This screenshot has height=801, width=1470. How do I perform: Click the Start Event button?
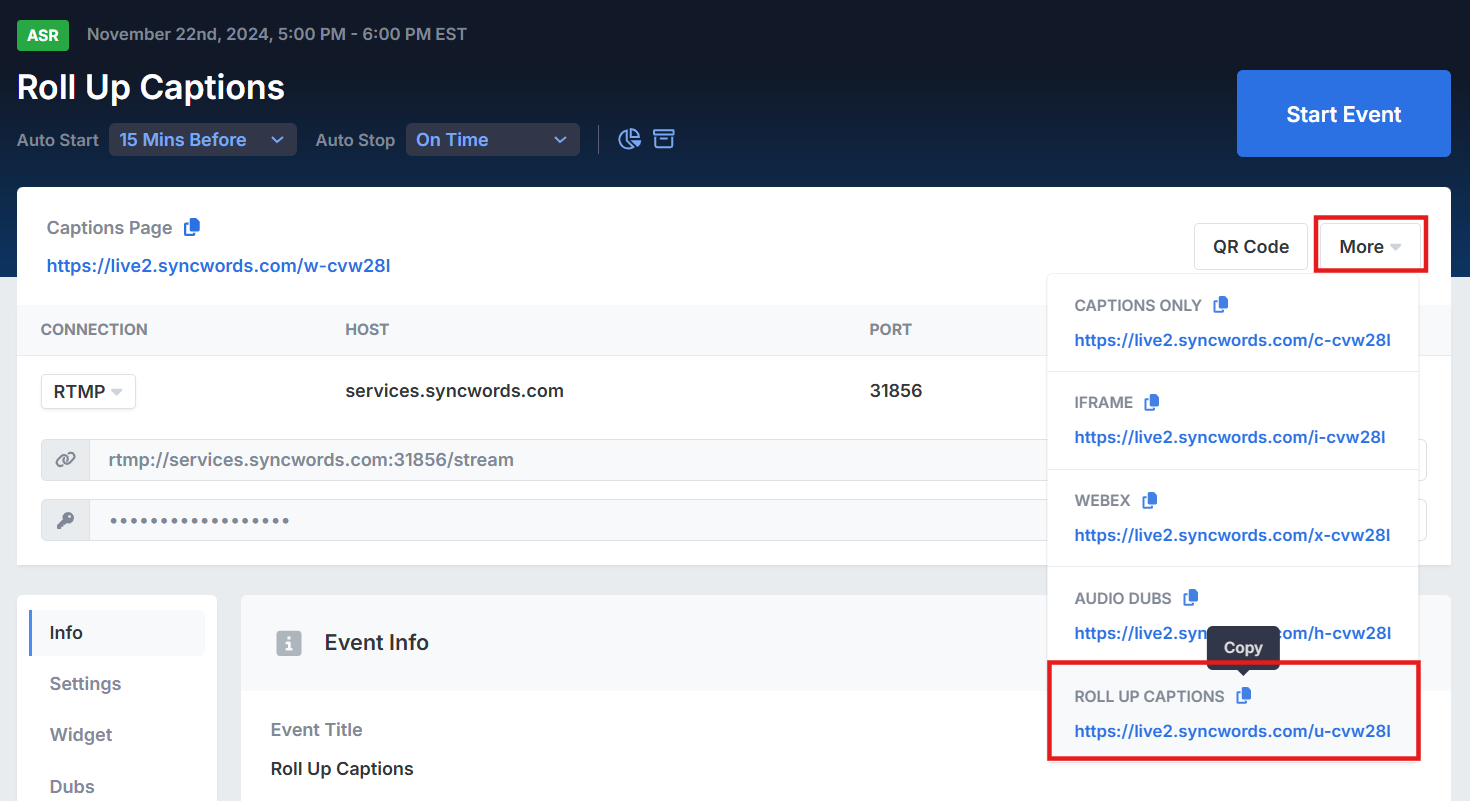(x=1343, y=114)
